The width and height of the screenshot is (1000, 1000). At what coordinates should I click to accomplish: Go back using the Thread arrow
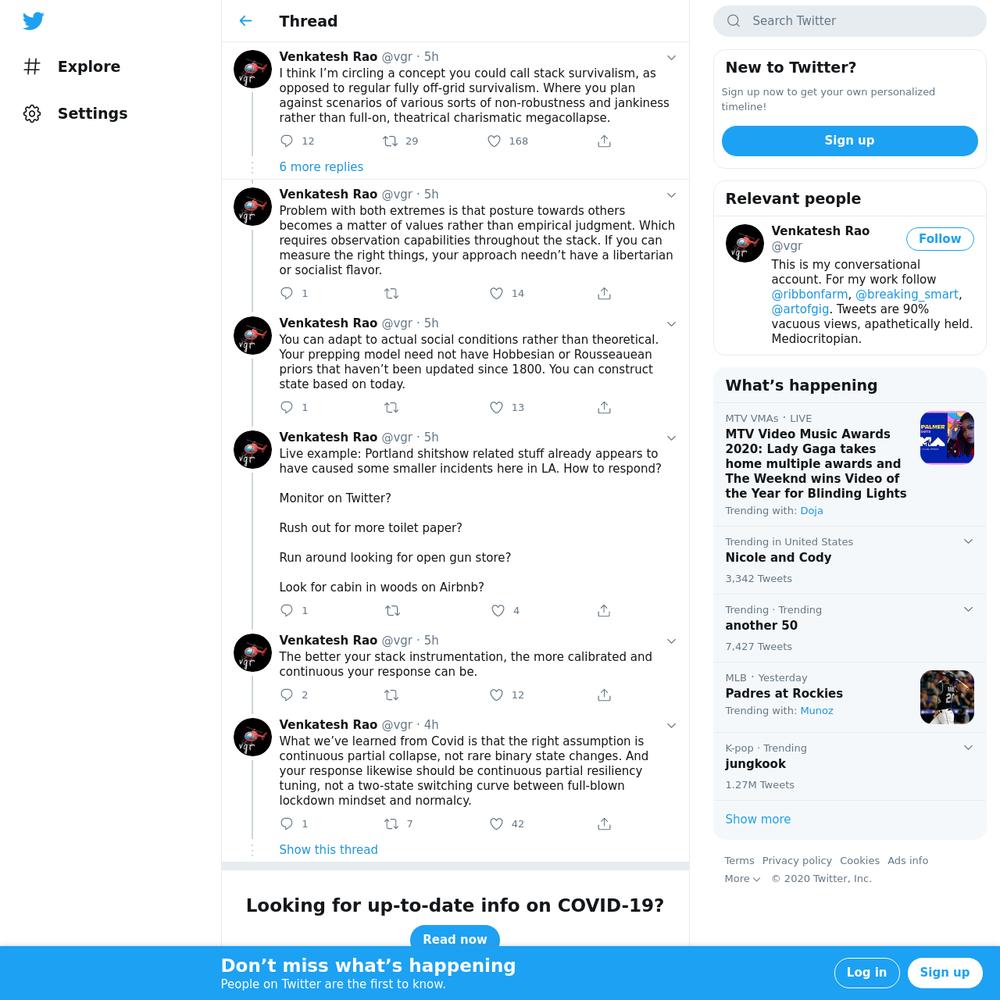[246, 21]
